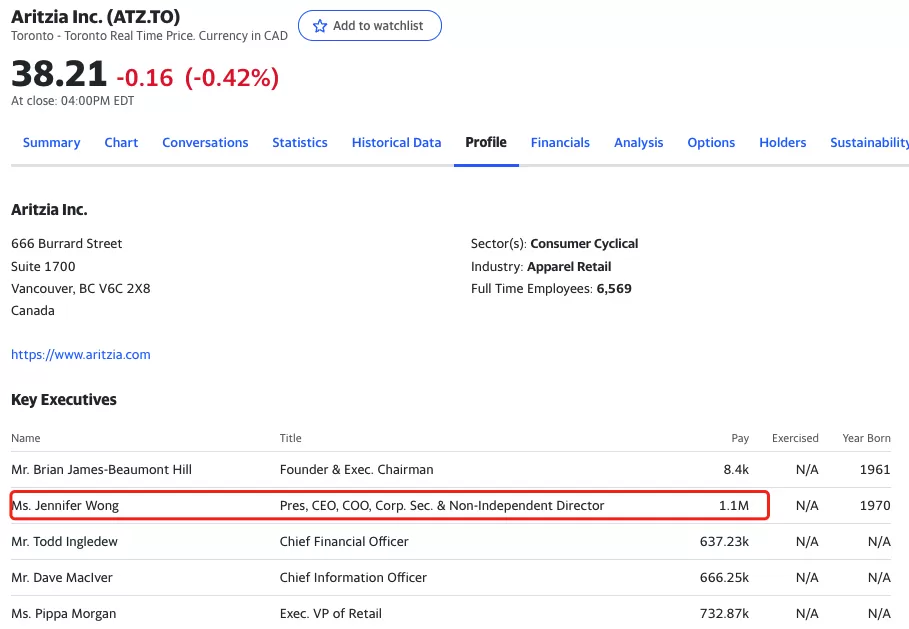Screen dimensions: 909x629
Task: Switch to the Analysis tab
Action: 638,143
